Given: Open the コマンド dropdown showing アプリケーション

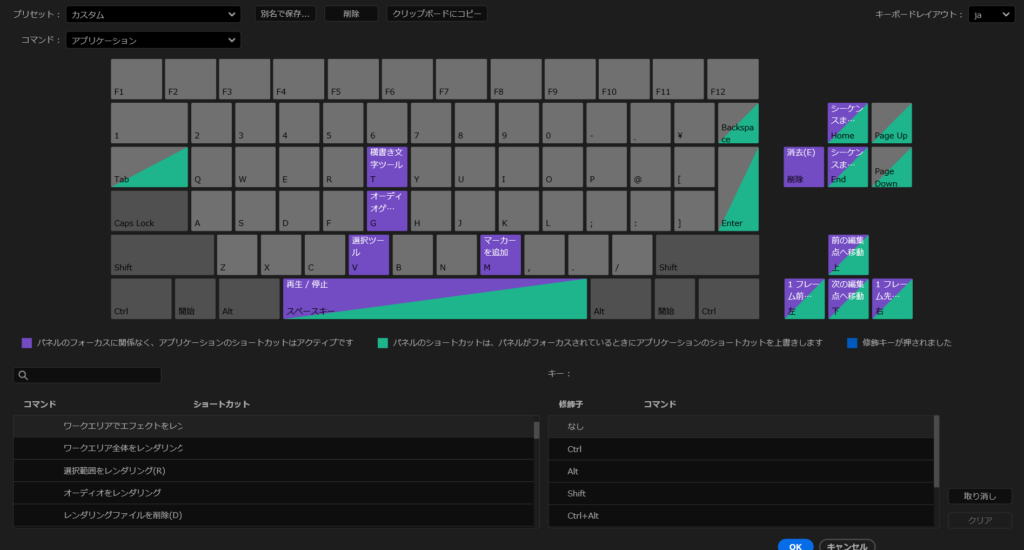Looking at the screenshot, I should (153, 40).
